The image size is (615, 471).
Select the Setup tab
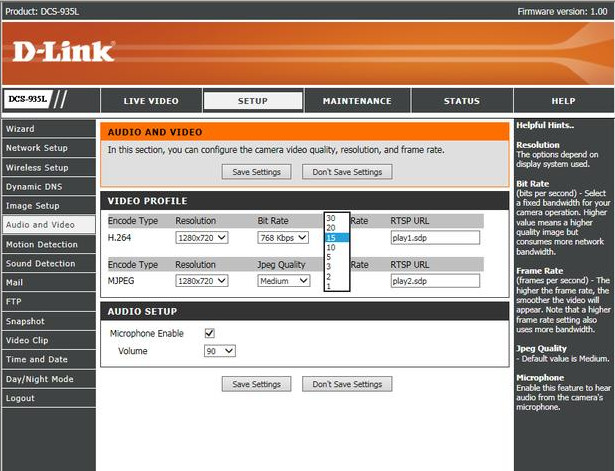(x=253, y=101)
